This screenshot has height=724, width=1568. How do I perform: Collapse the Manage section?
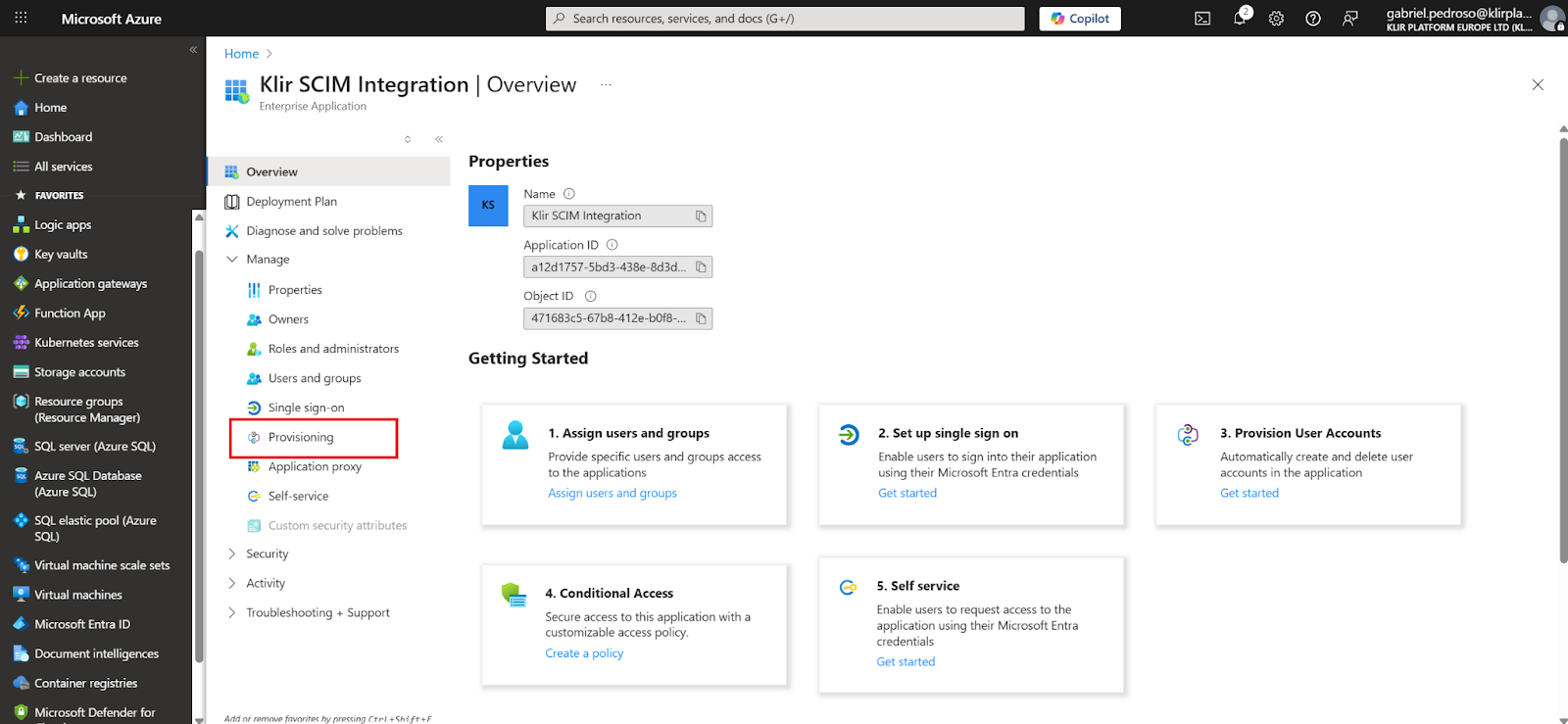click(232, 260)
